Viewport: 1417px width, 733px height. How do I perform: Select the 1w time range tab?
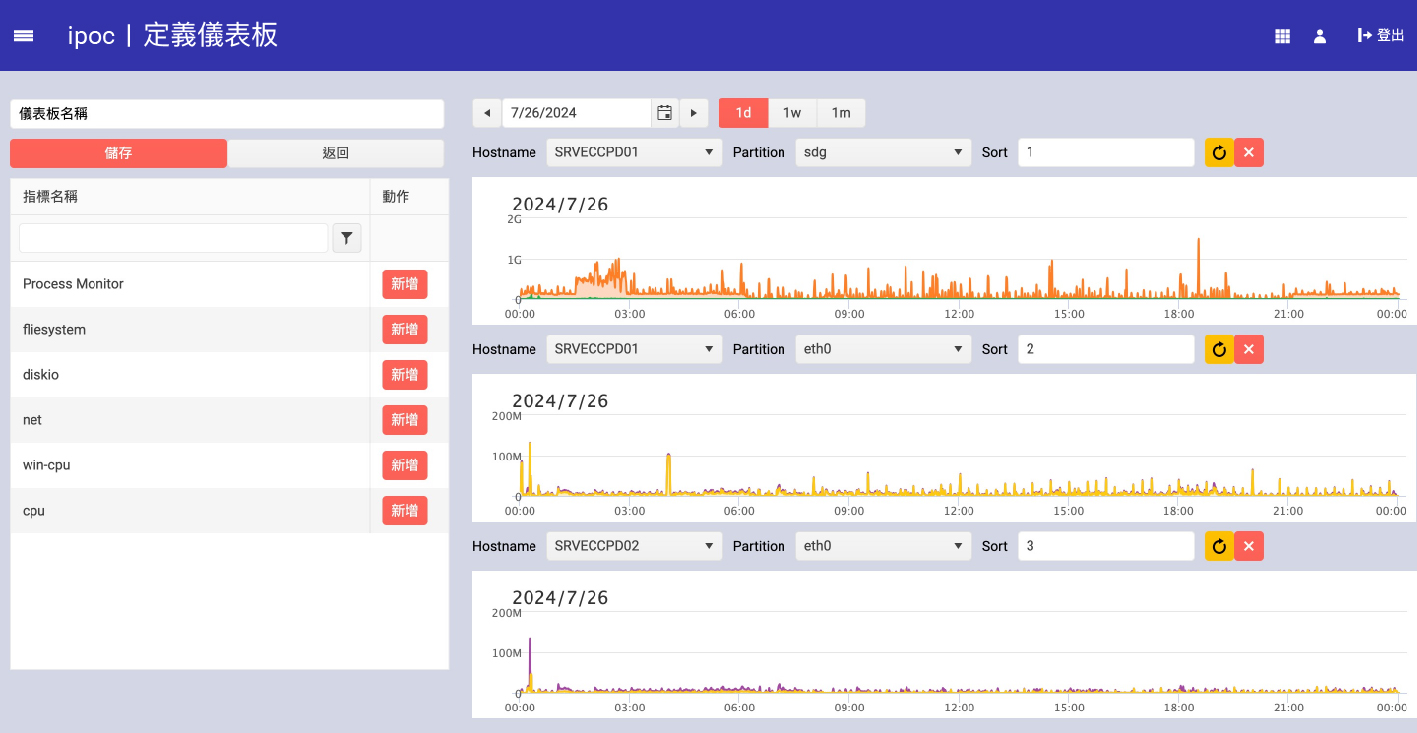792,113
